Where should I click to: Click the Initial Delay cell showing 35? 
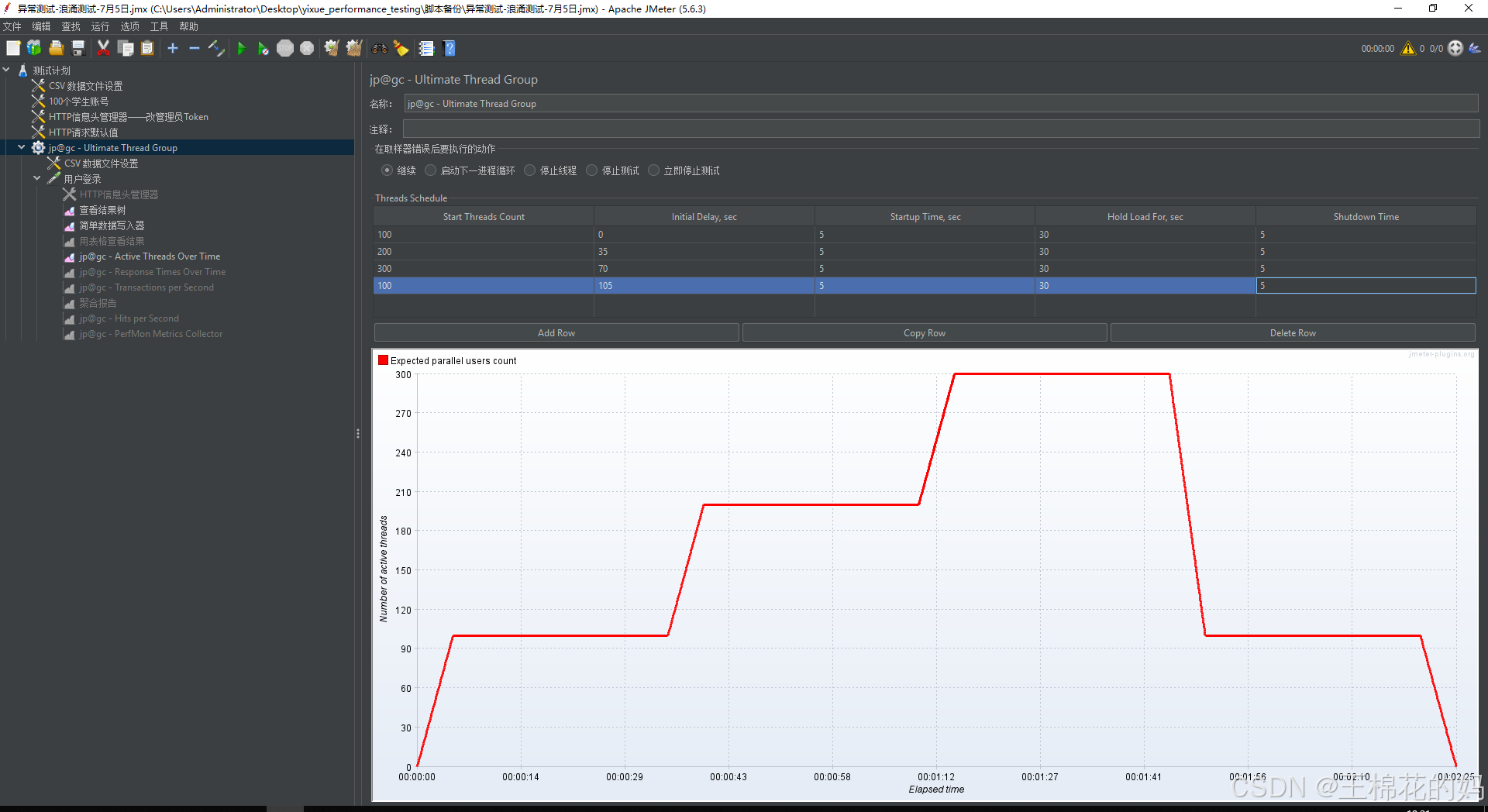704,251
